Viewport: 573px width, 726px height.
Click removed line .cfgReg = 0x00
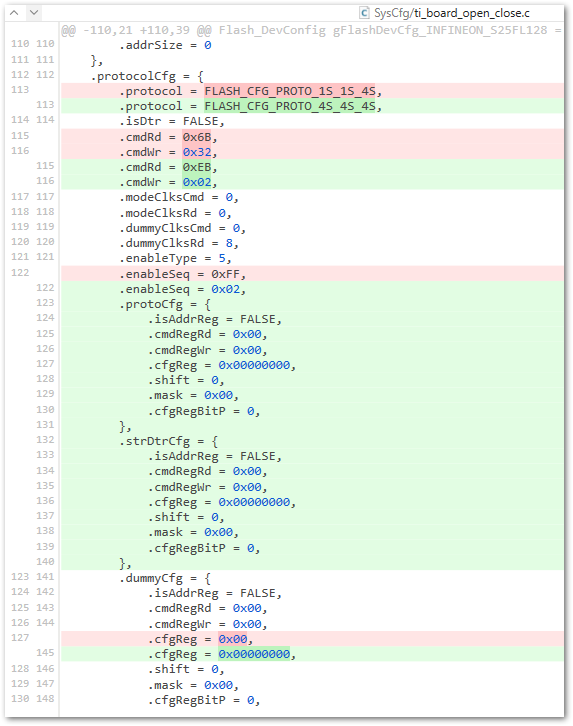pyautogui.click(x=312, y=639)
